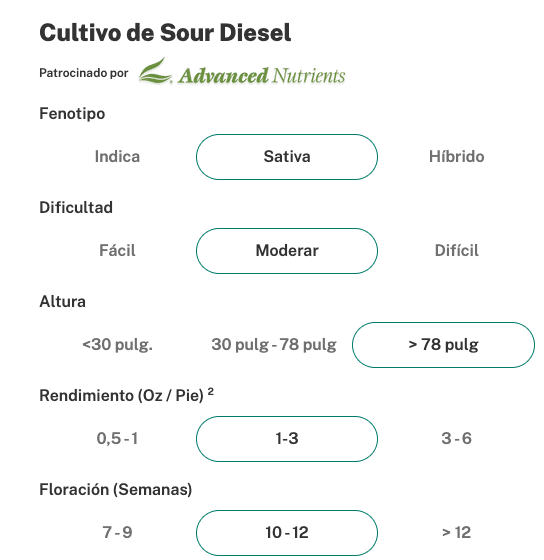Click the Advanced Nutrients leaf logo

(155, 71)
